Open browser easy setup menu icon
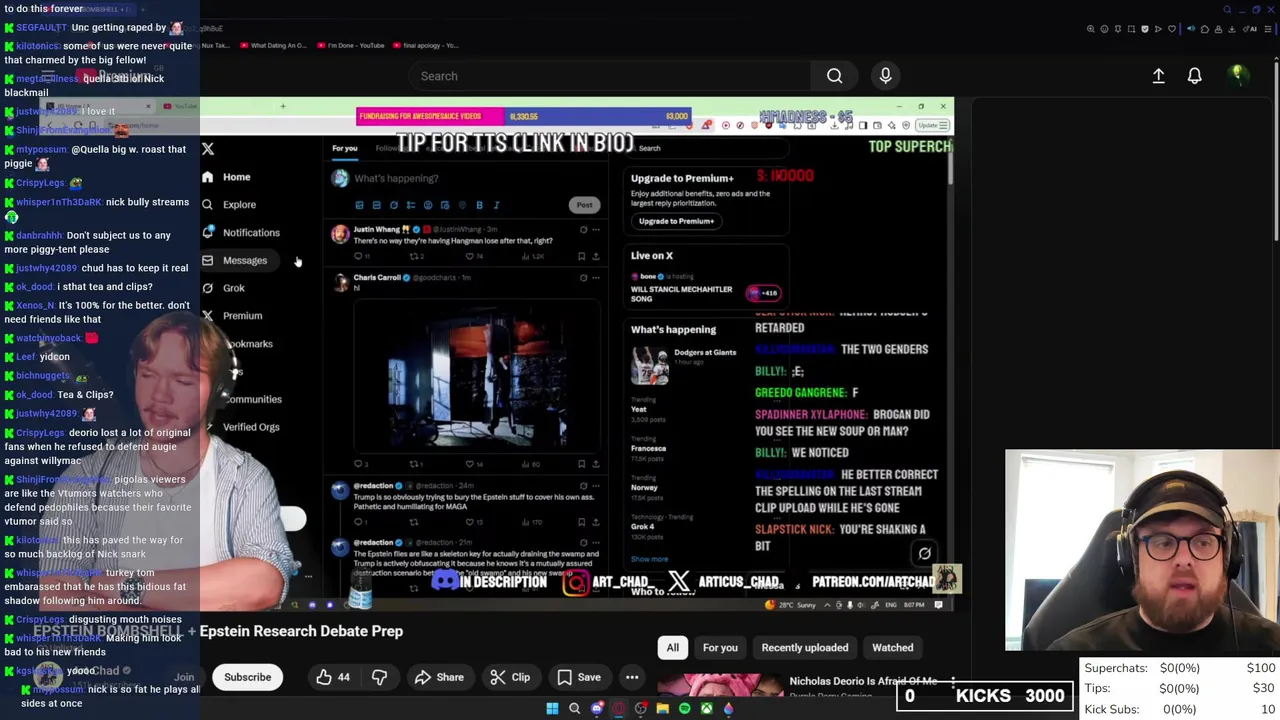1280x720 pixels. (x=1268, y=29)
